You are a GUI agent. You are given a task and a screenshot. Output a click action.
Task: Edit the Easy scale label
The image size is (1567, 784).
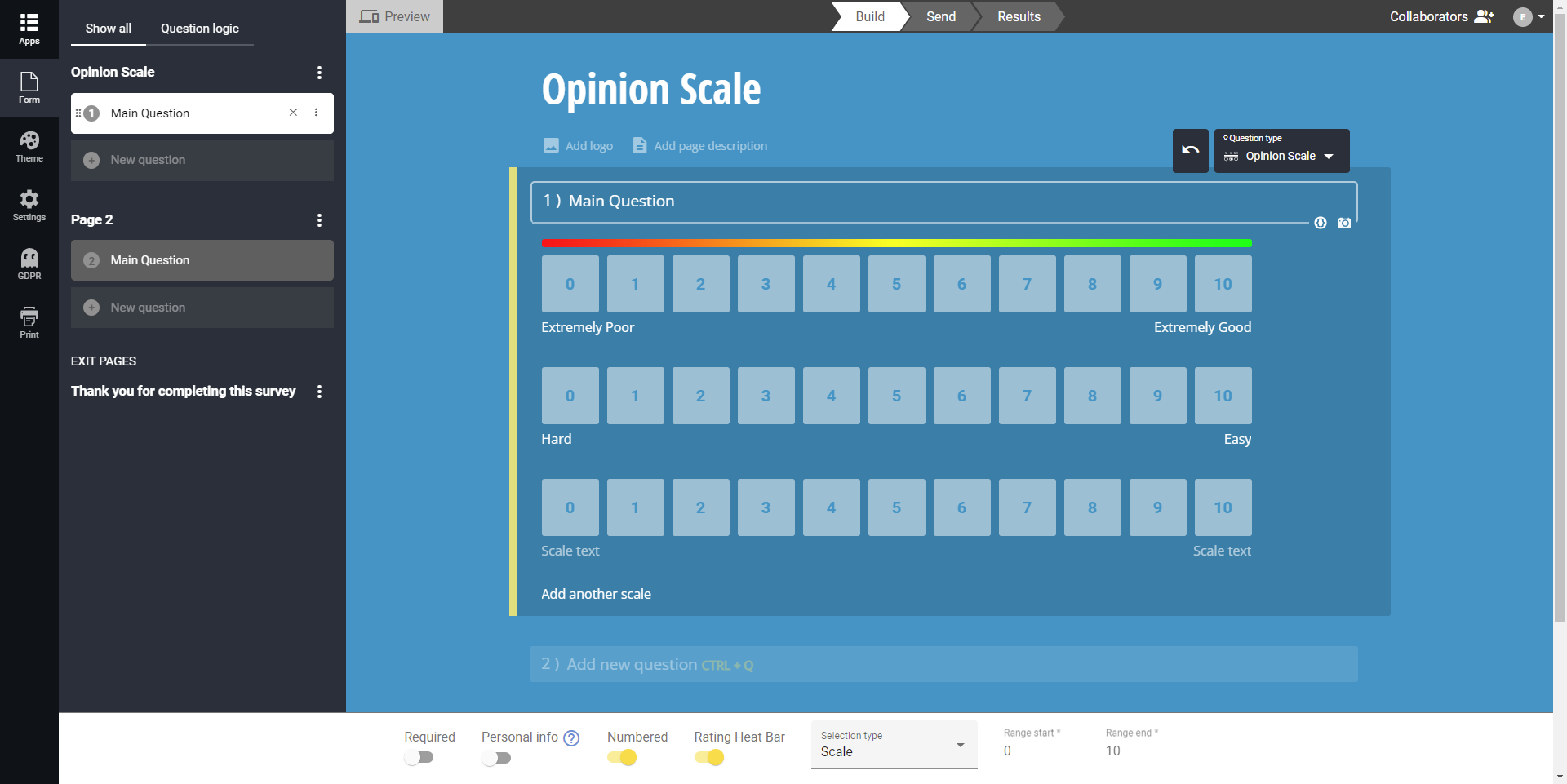[x=1237, y=439]
